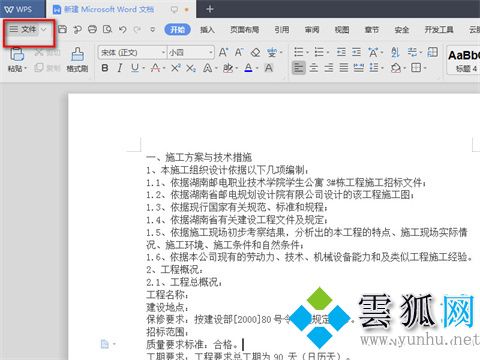Decrease font size with A- icon

tap(239, 52)
